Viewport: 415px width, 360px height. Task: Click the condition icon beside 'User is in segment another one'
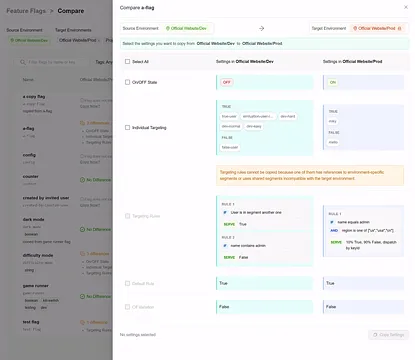click(x=225, y=212)
